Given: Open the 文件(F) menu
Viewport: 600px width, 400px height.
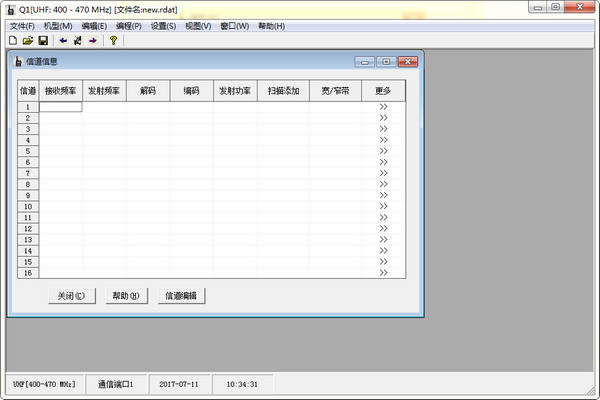Looking at the screenshot, I should (22, 26).
